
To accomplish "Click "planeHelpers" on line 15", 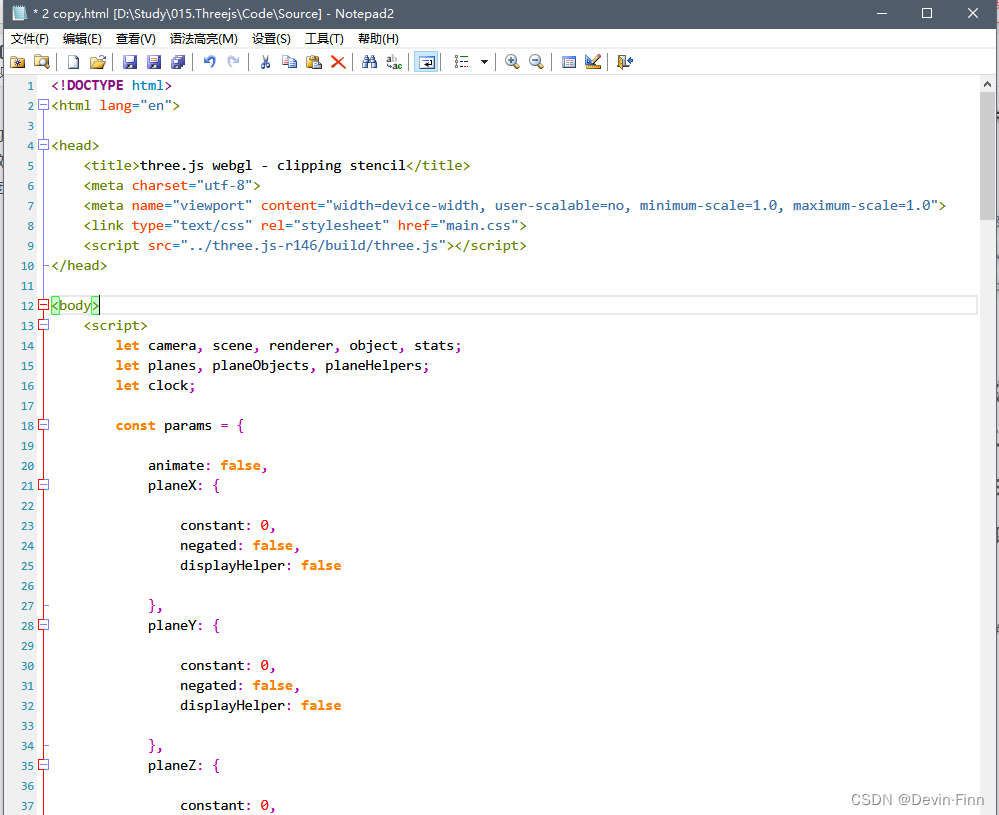I will click(x=373, y=366).
